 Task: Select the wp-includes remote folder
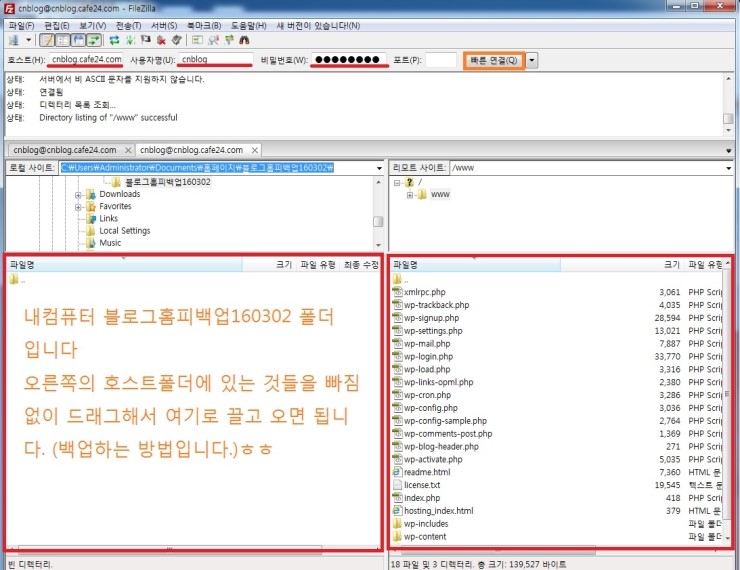[x=426, y=524]
